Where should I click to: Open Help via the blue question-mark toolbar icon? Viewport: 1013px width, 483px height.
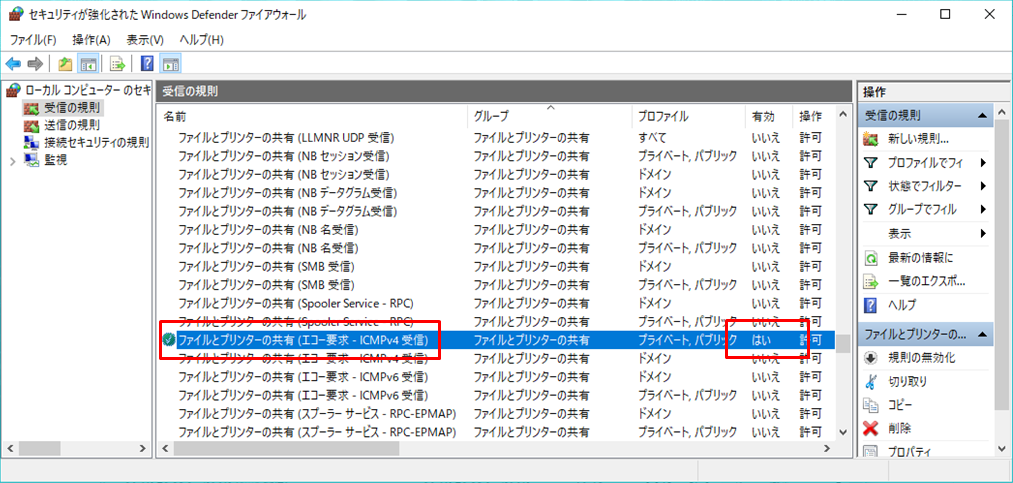point(147,64)
